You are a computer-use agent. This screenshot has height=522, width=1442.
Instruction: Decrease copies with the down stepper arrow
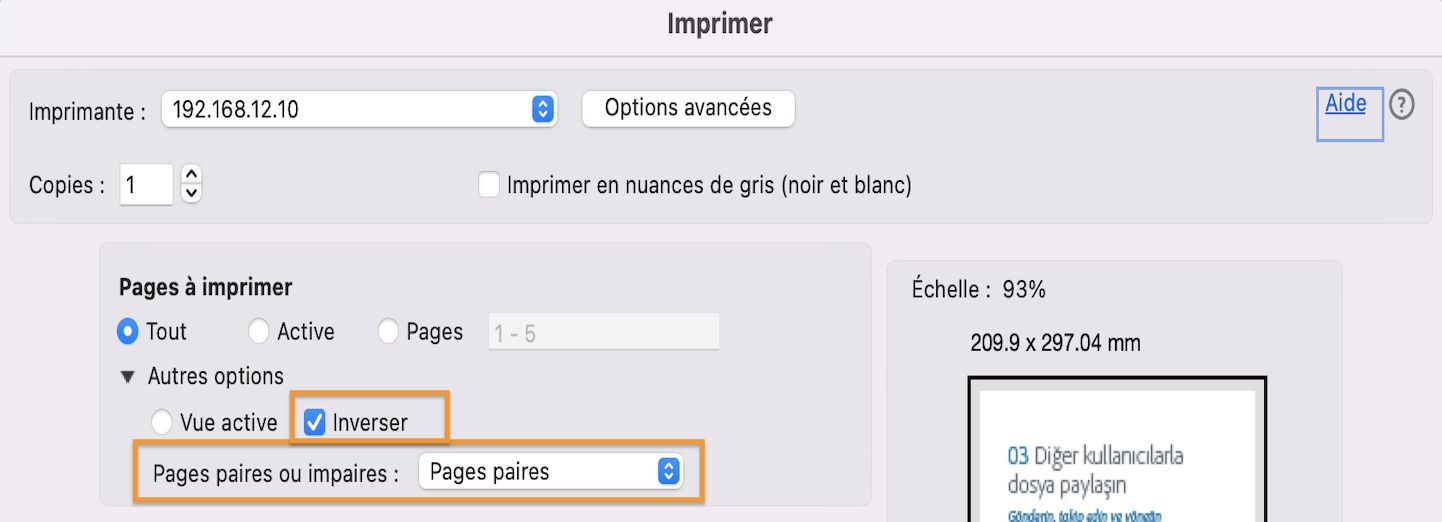(192, 193)
